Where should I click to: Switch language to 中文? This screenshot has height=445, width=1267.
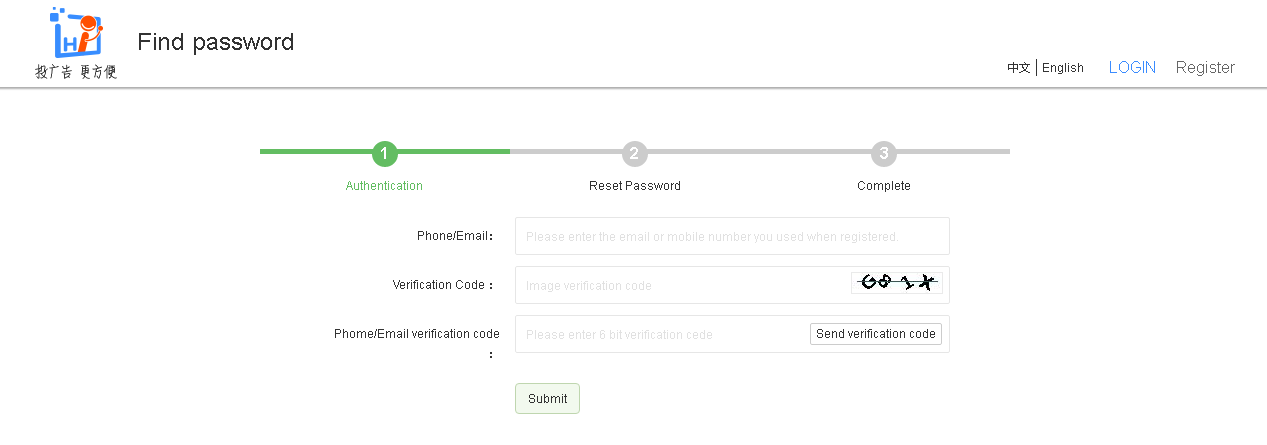(x=1019, y=68)
